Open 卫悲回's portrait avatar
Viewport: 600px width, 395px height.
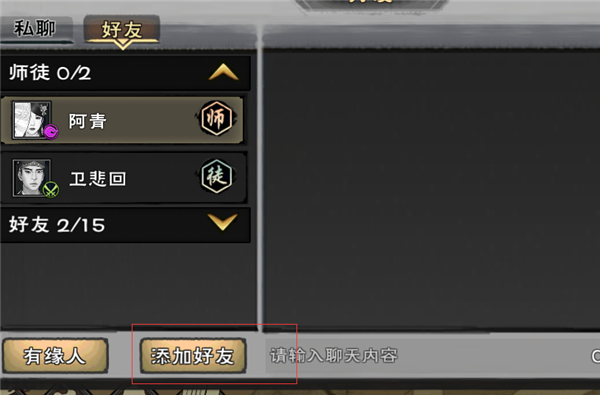pyautogui.click(x=32, y=178)
